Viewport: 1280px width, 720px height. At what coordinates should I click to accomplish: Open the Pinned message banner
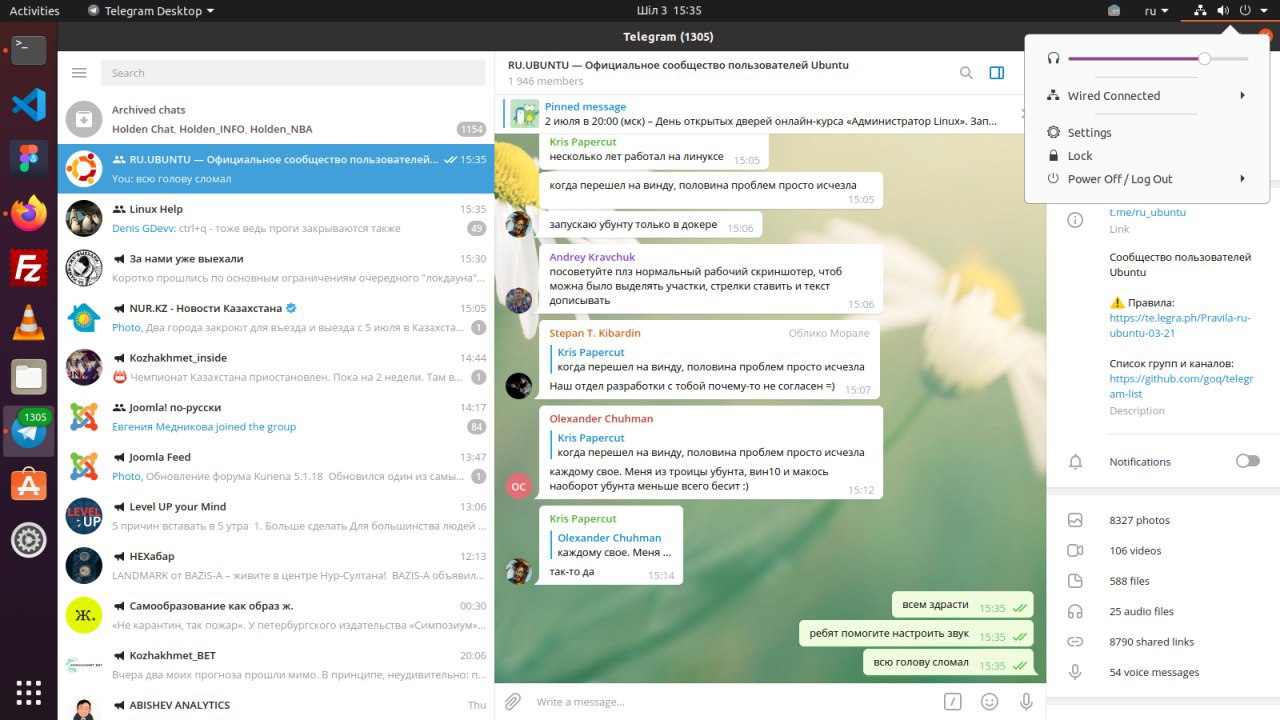click(768, 114)
